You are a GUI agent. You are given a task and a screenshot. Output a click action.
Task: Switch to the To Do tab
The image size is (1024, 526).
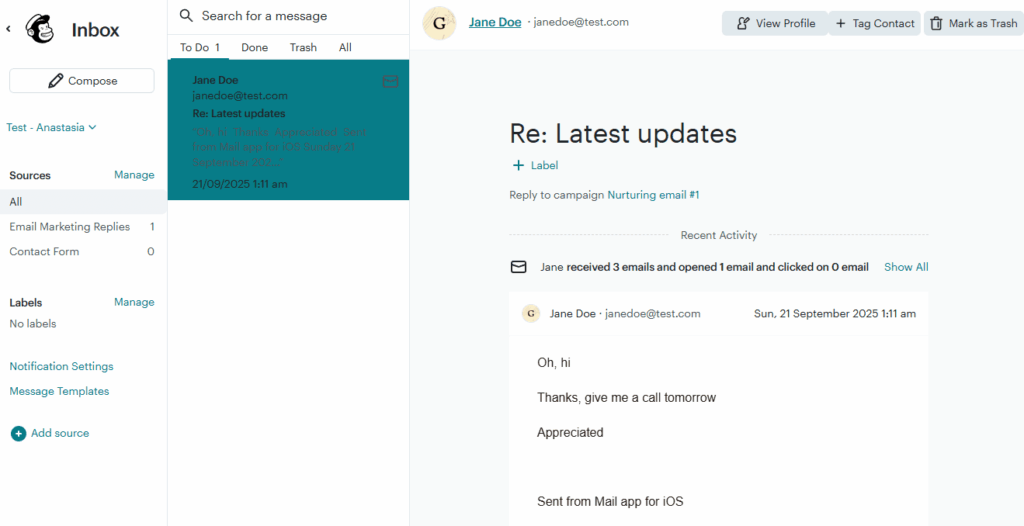tap(200, 47)
